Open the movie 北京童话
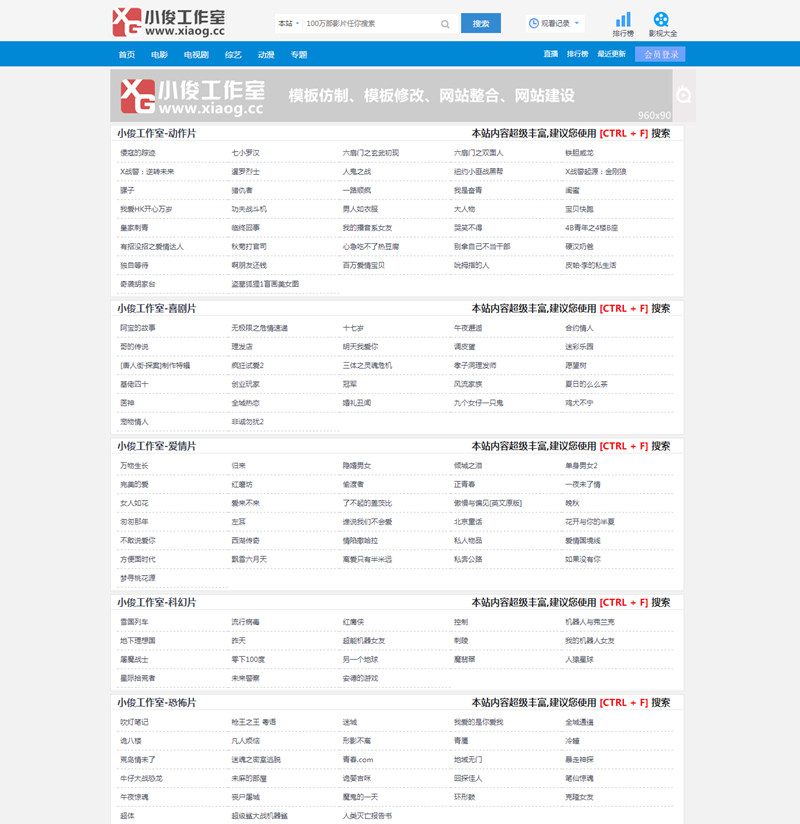800x824 pixels. pyautogui.click(x=468, y=522)
